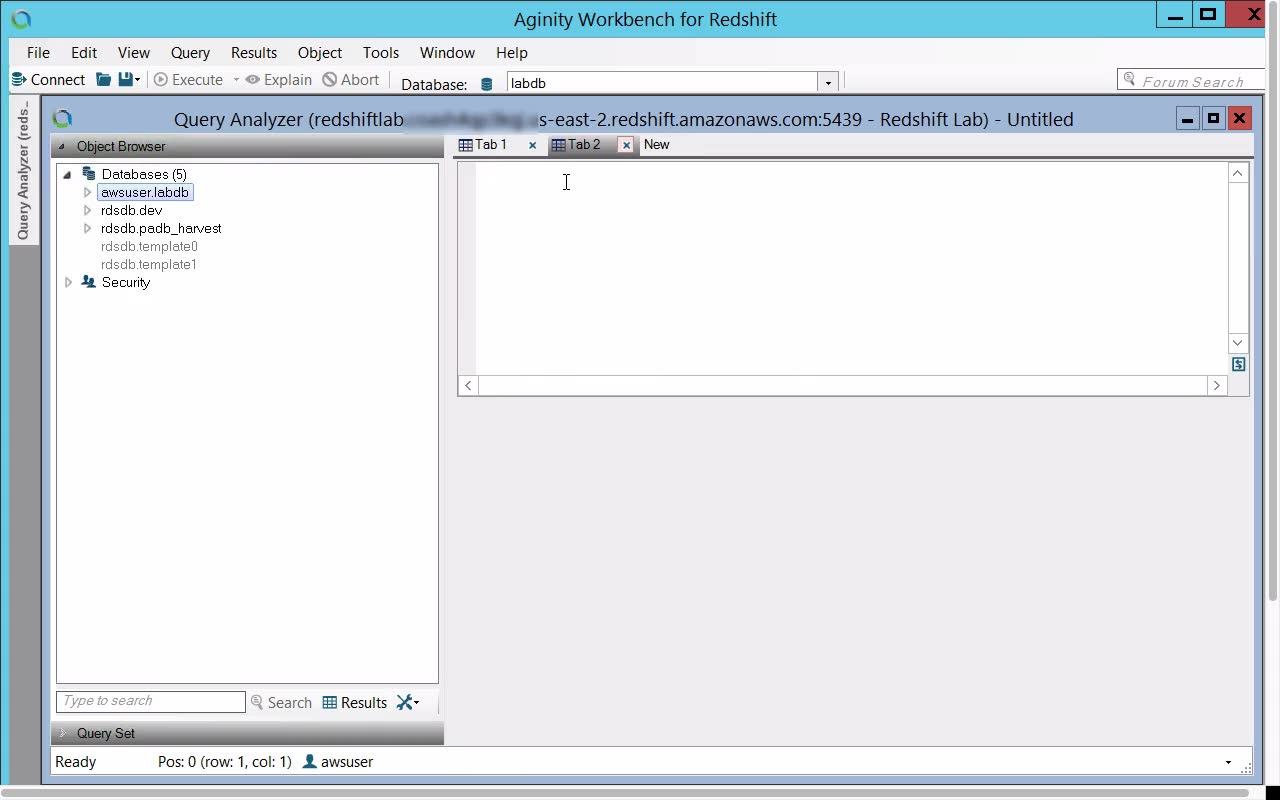Screen dimensions: 1280x800
Task: Expand the rdsdb.padb_harvest node
Action: tap(88, 228)
